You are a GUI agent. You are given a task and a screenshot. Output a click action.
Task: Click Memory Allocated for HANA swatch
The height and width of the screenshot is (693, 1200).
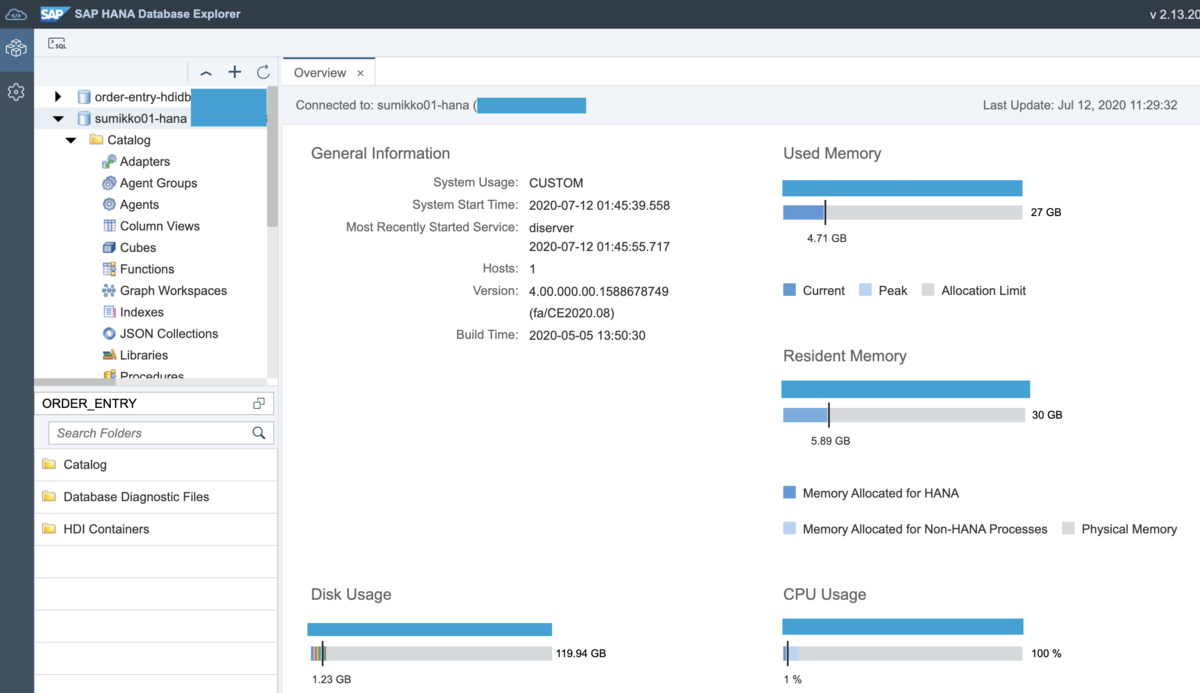(789, 493)
